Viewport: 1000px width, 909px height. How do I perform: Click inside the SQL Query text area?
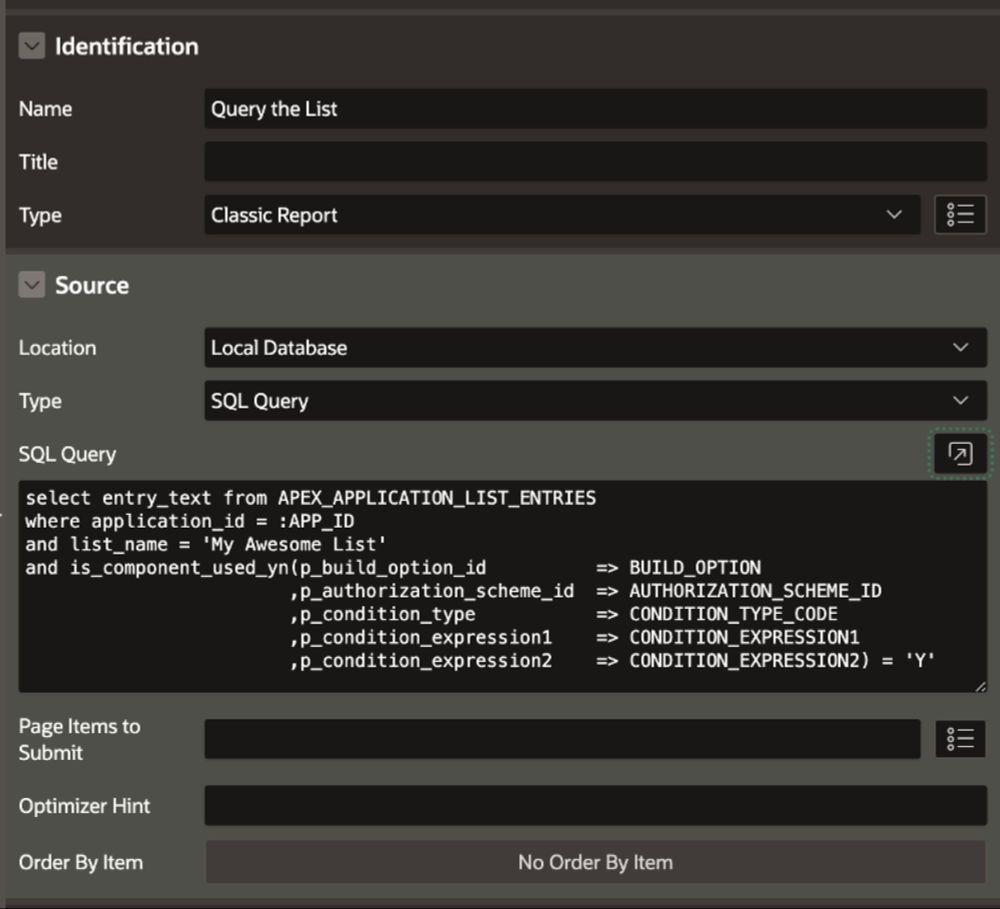point(503,586)
